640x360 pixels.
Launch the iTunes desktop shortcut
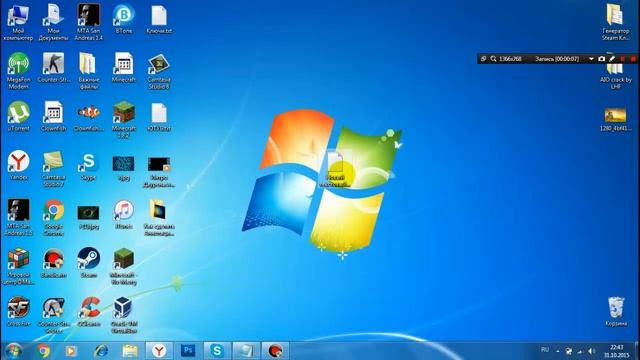click(x=124, y=214)
